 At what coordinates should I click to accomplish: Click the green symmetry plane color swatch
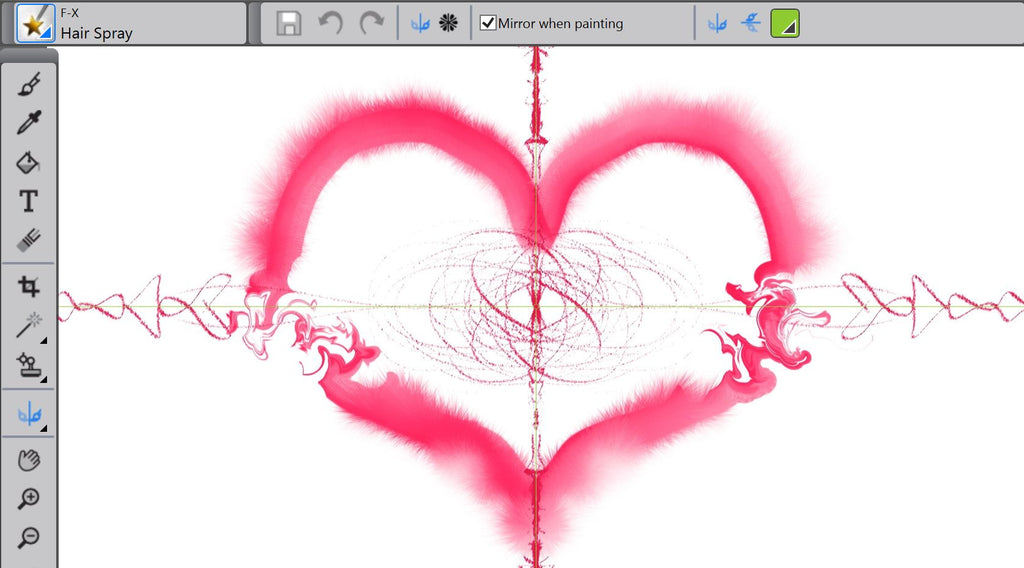(784, 23)
